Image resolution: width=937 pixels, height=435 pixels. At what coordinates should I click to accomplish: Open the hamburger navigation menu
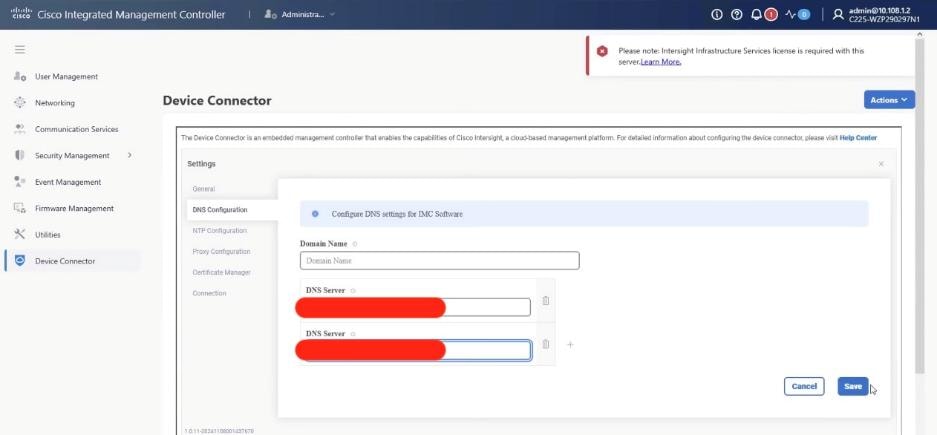point(20,50)
